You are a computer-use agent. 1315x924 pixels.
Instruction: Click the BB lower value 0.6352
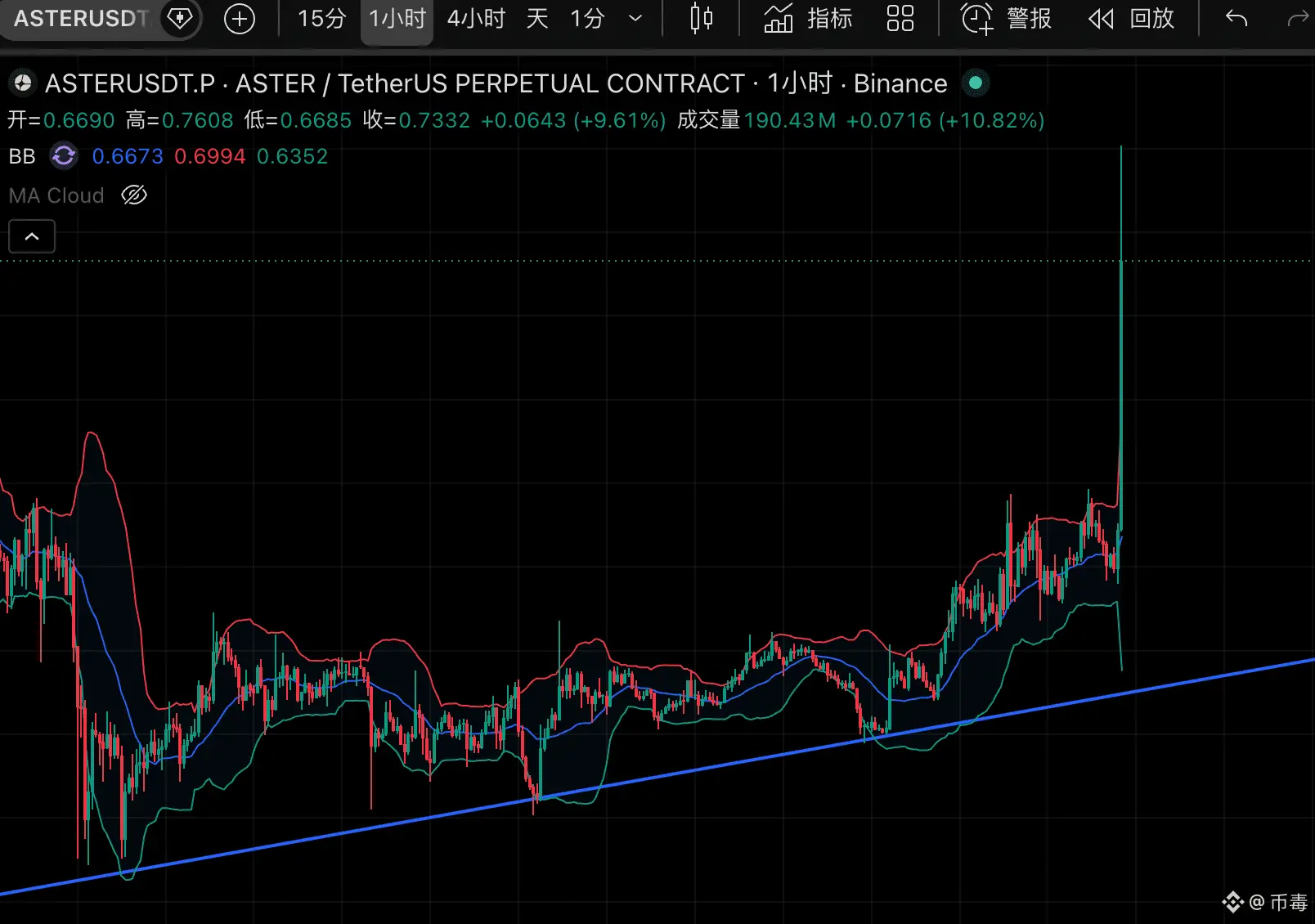click(292, 156)
